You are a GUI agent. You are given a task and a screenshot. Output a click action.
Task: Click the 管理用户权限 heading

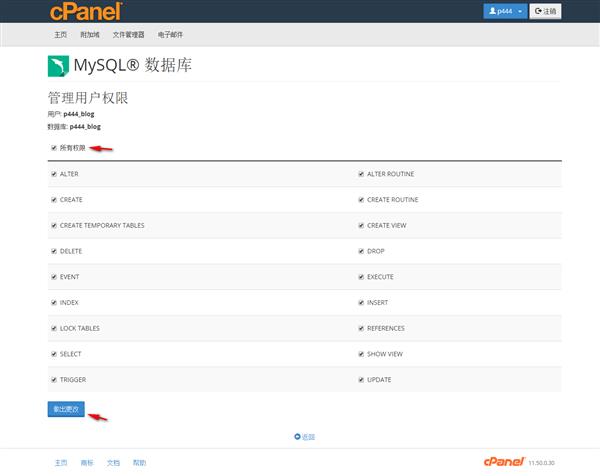click(88, 98)
